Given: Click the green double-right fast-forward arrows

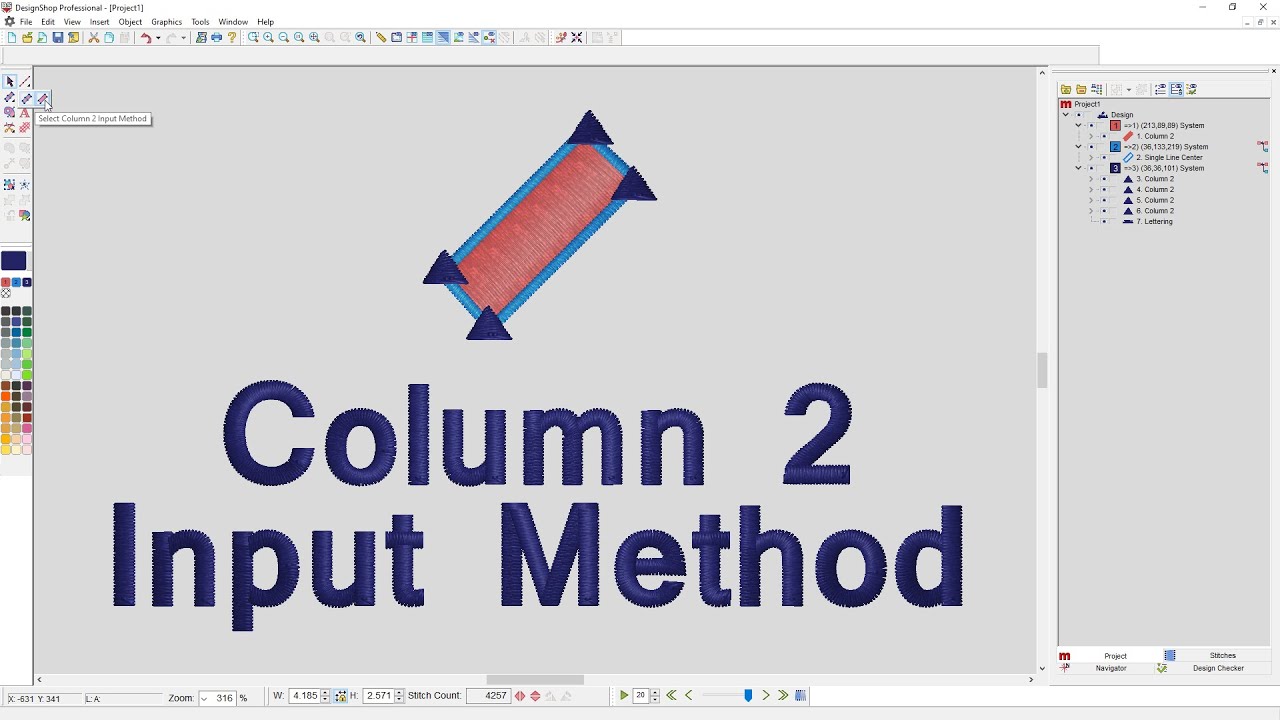Looking at the screenshot, I should [783, 695].
